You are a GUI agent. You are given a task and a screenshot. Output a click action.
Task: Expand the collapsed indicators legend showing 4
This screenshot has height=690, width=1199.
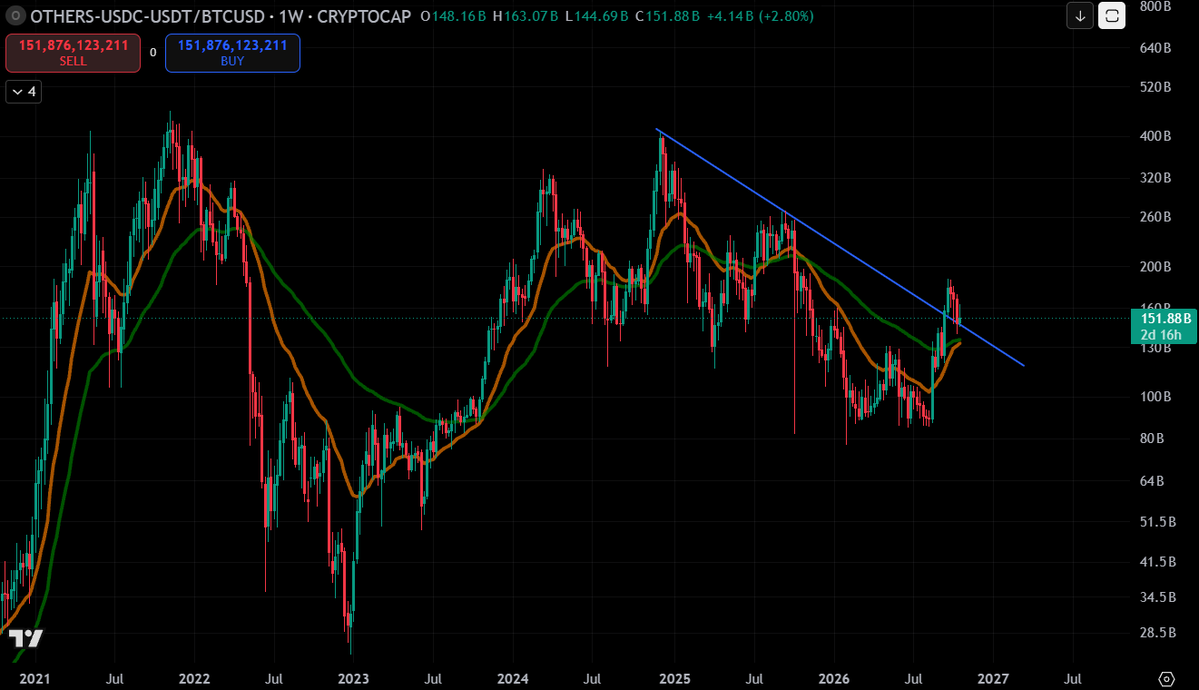(x=24, y=92)
